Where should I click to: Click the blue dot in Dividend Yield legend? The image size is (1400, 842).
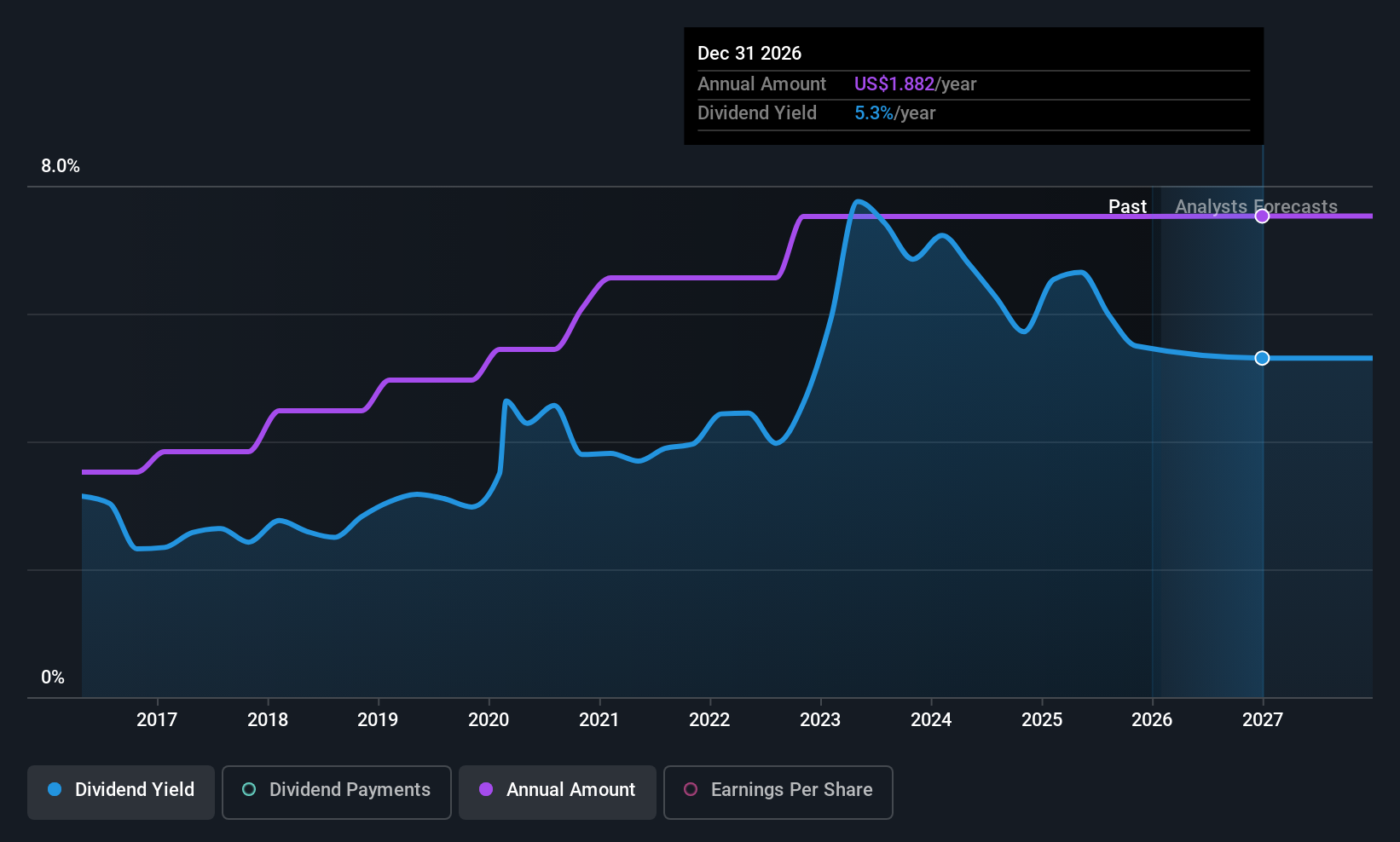[55, 789]
